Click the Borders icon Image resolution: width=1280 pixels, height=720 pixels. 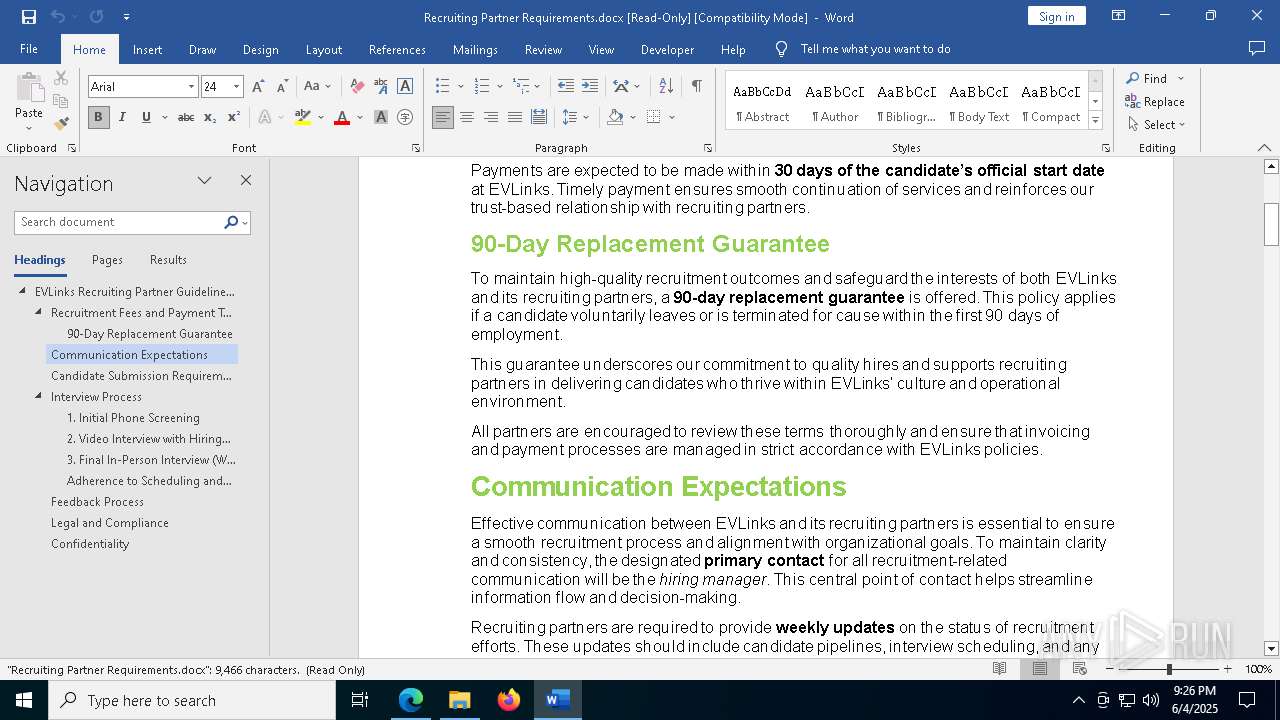tap(654, 117)
